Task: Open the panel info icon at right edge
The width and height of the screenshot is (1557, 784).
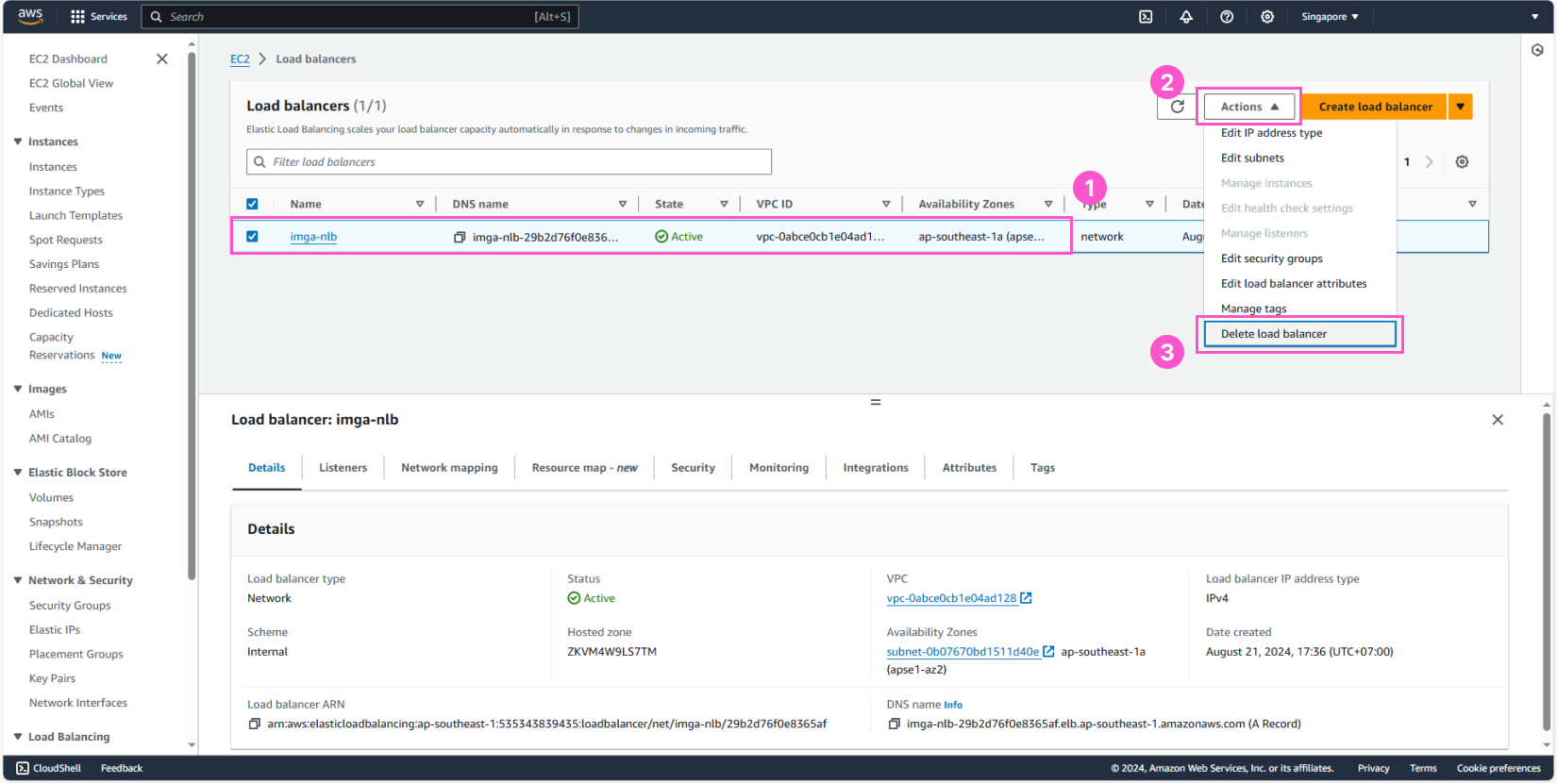Action: (1537, 50)
